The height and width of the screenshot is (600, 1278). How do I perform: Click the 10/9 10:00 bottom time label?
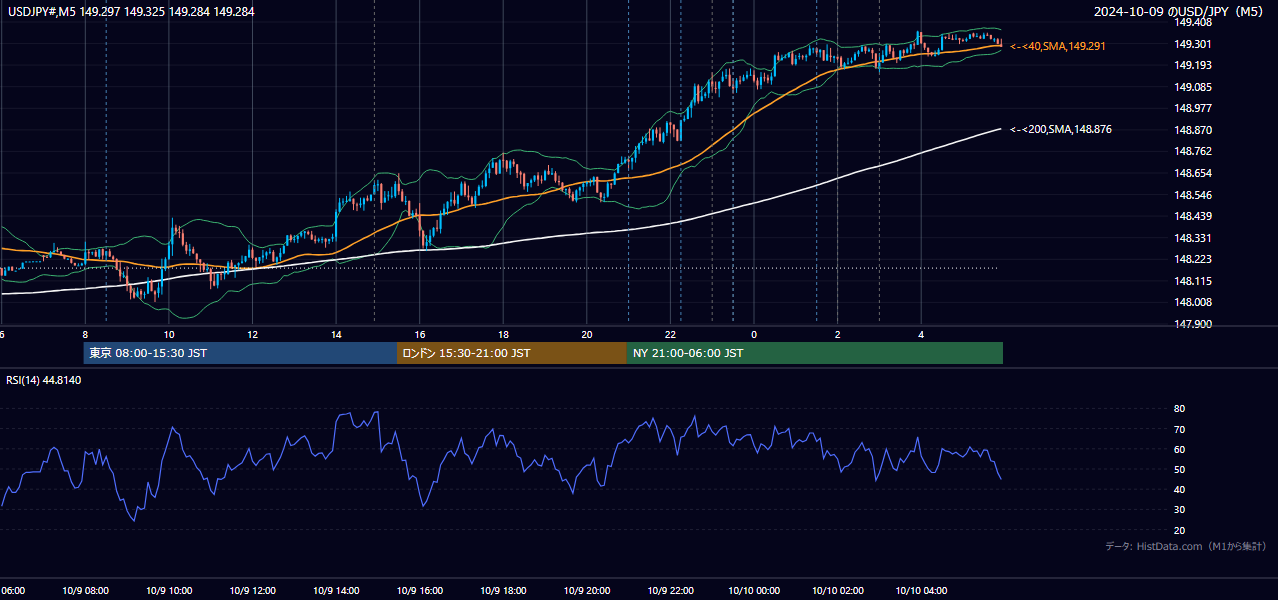[x=170, y=590]
